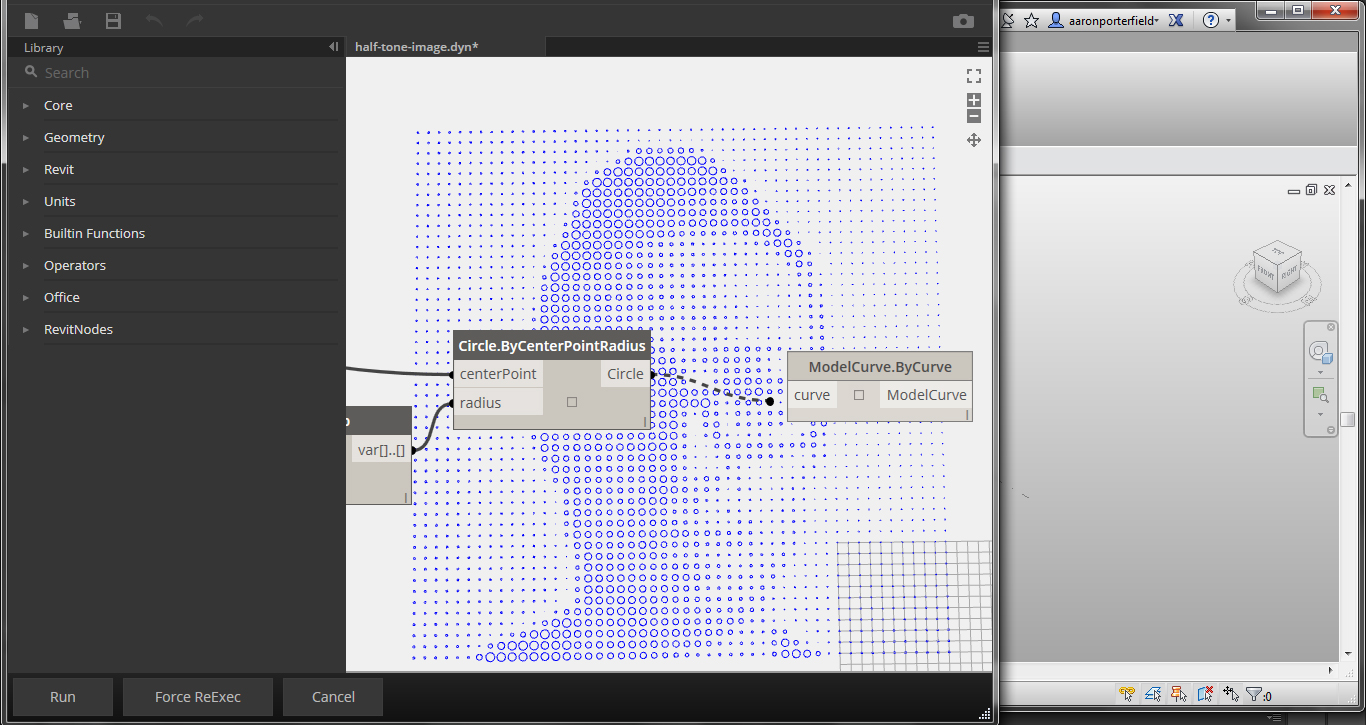1366x725 pixels.
Task: Click the New file icon in Dynamo toolbar
Action: [x=32, y=21]
